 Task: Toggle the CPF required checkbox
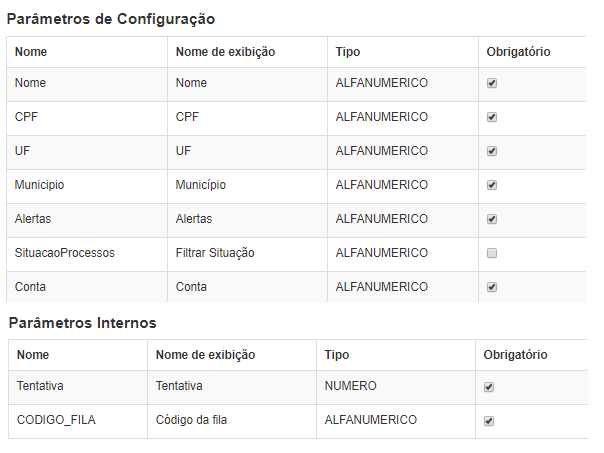(492, 117)
